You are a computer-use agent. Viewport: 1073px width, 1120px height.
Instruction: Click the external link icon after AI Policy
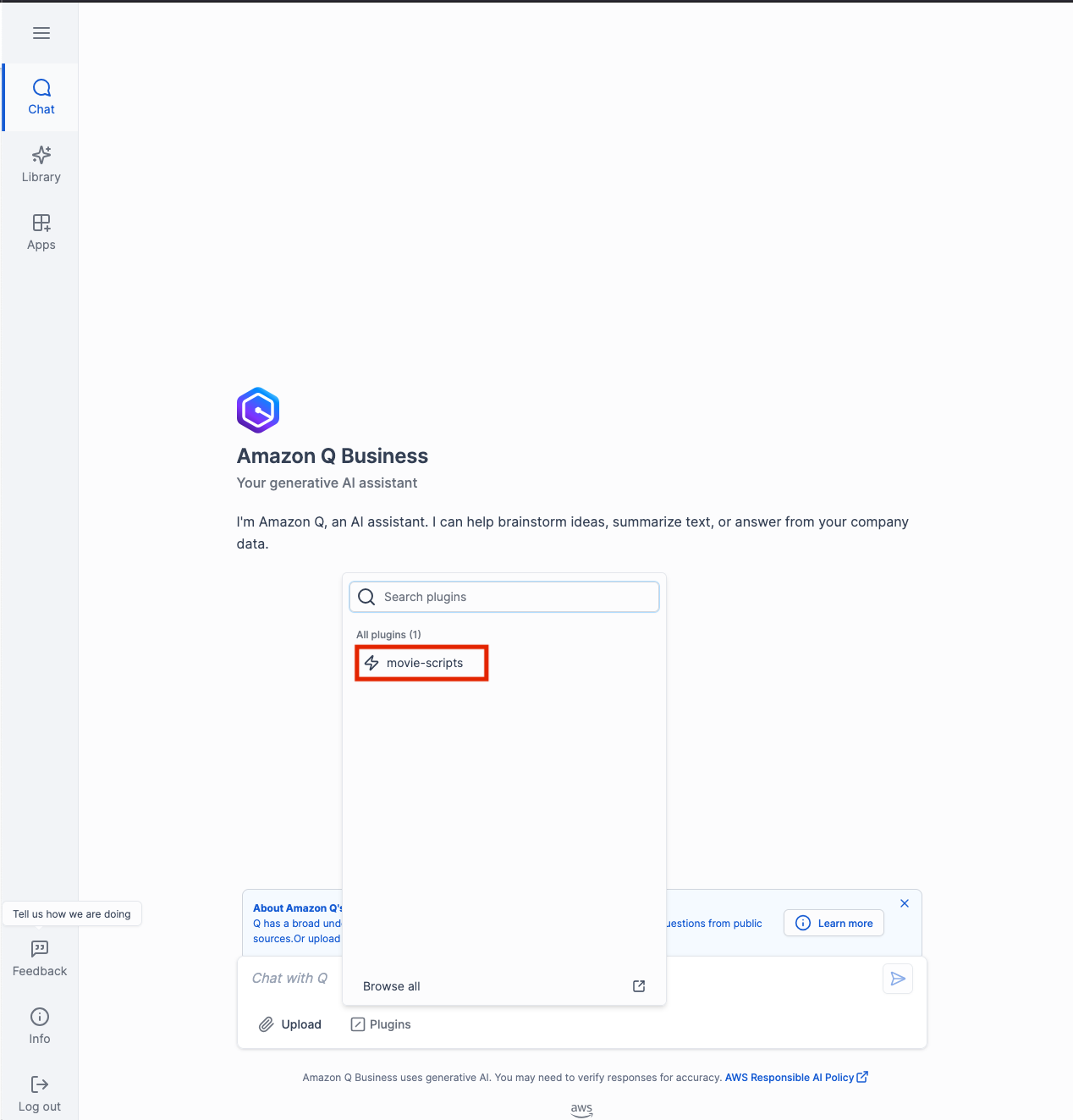point(862,1078)
